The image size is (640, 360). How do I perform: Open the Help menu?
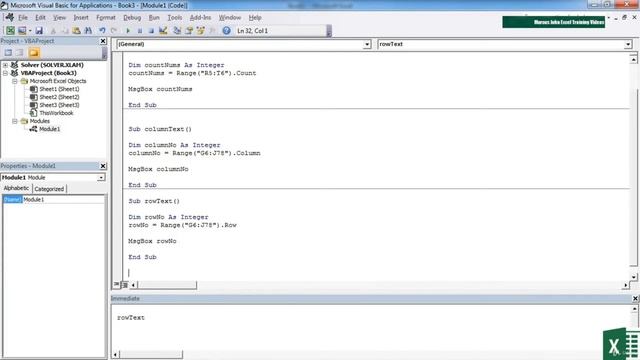coord(255,18)
